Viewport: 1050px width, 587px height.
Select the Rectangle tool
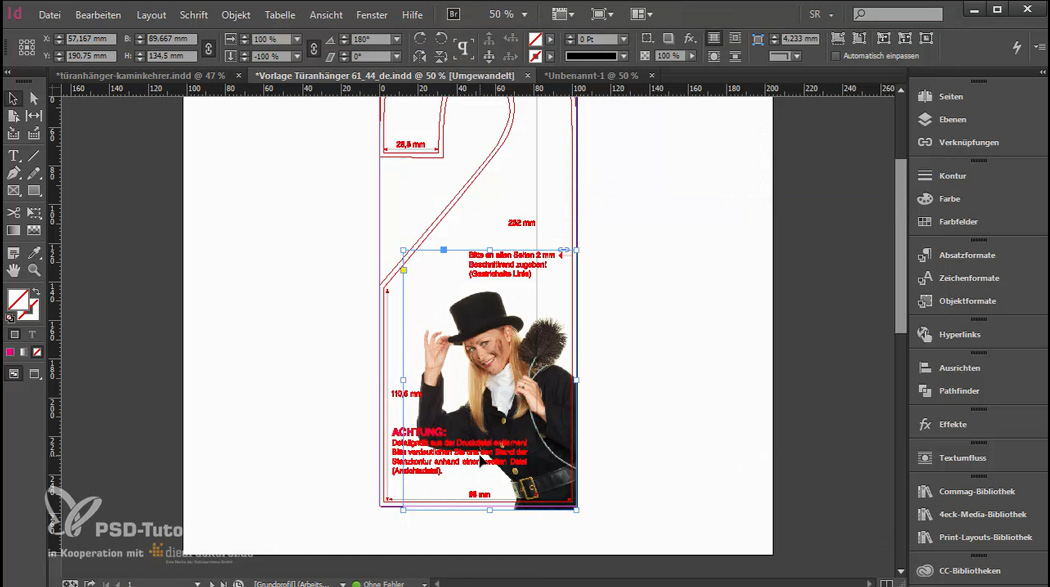point(33,191)
